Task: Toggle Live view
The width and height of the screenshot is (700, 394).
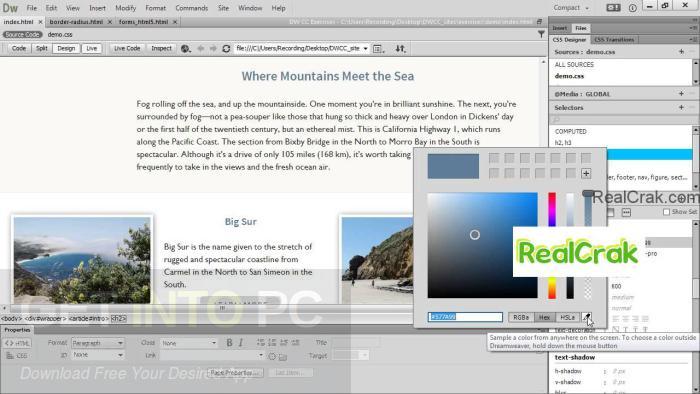Action: 92,48
